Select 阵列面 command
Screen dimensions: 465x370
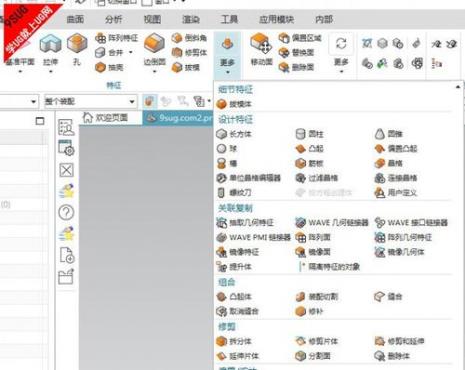313,237
